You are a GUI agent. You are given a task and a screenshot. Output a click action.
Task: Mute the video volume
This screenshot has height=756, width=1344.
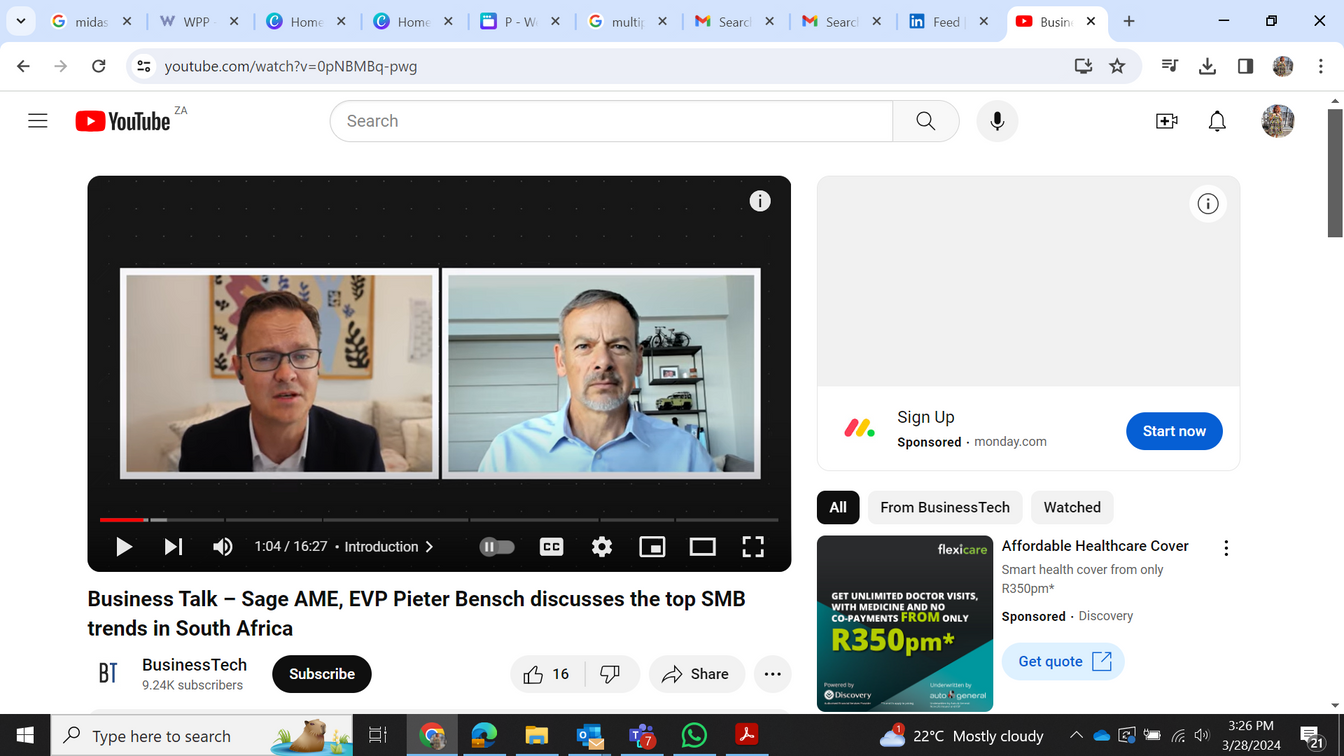coord(223,546)
